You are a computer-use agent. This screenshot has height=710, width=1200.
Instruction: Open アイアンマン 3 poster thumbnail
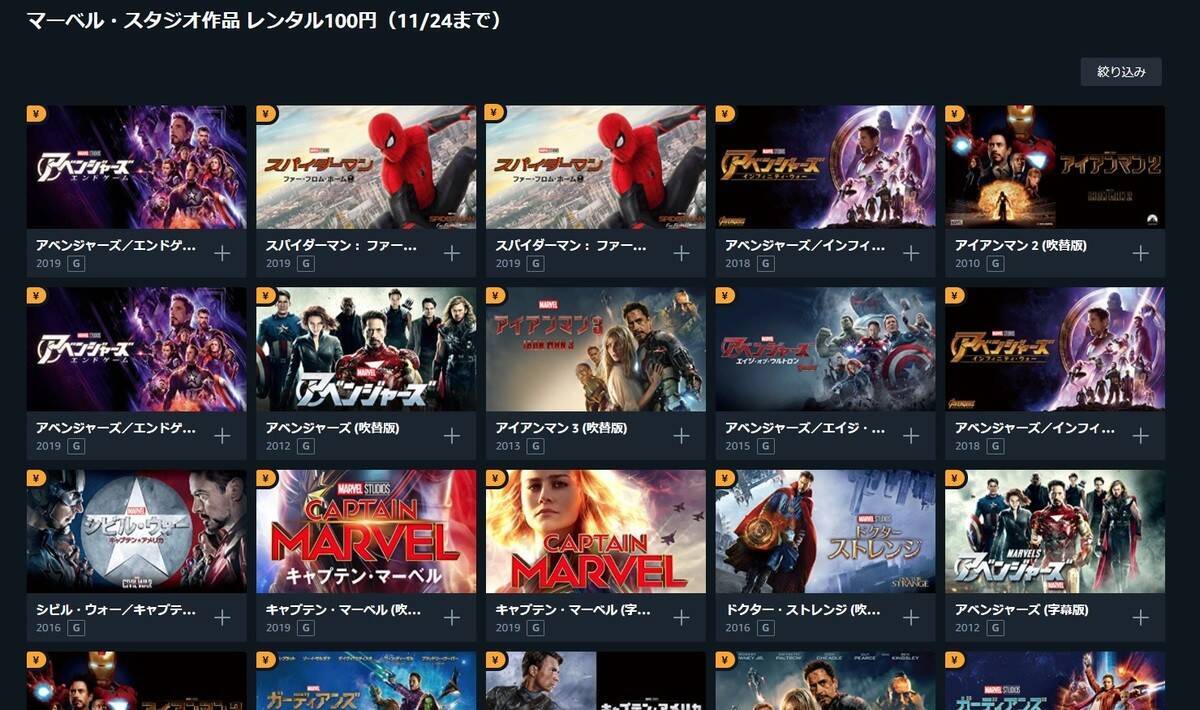[596, 349]
